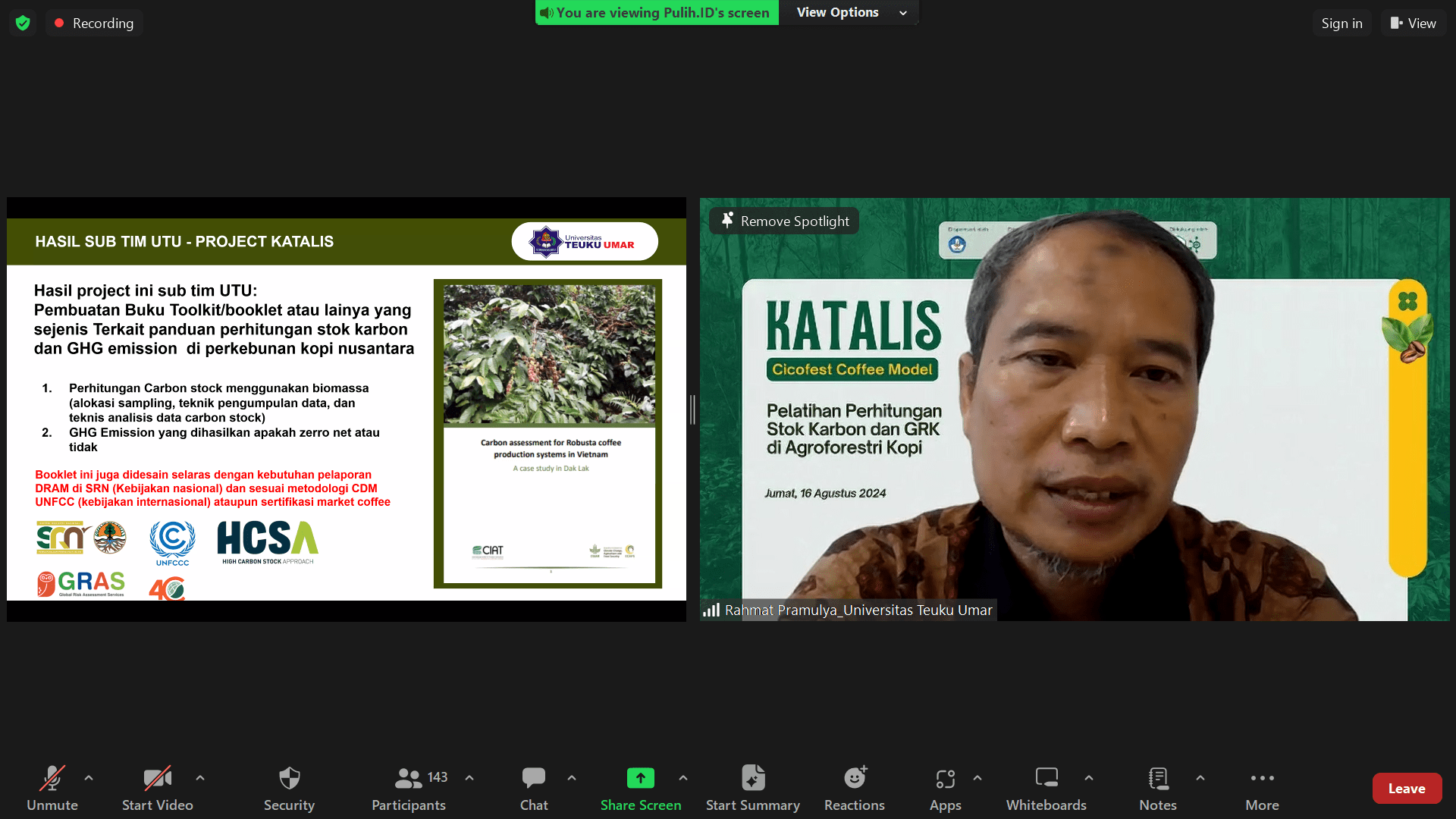1456x819 pixels.
Task: Leave the meeting
Action: coord(1407,789)
